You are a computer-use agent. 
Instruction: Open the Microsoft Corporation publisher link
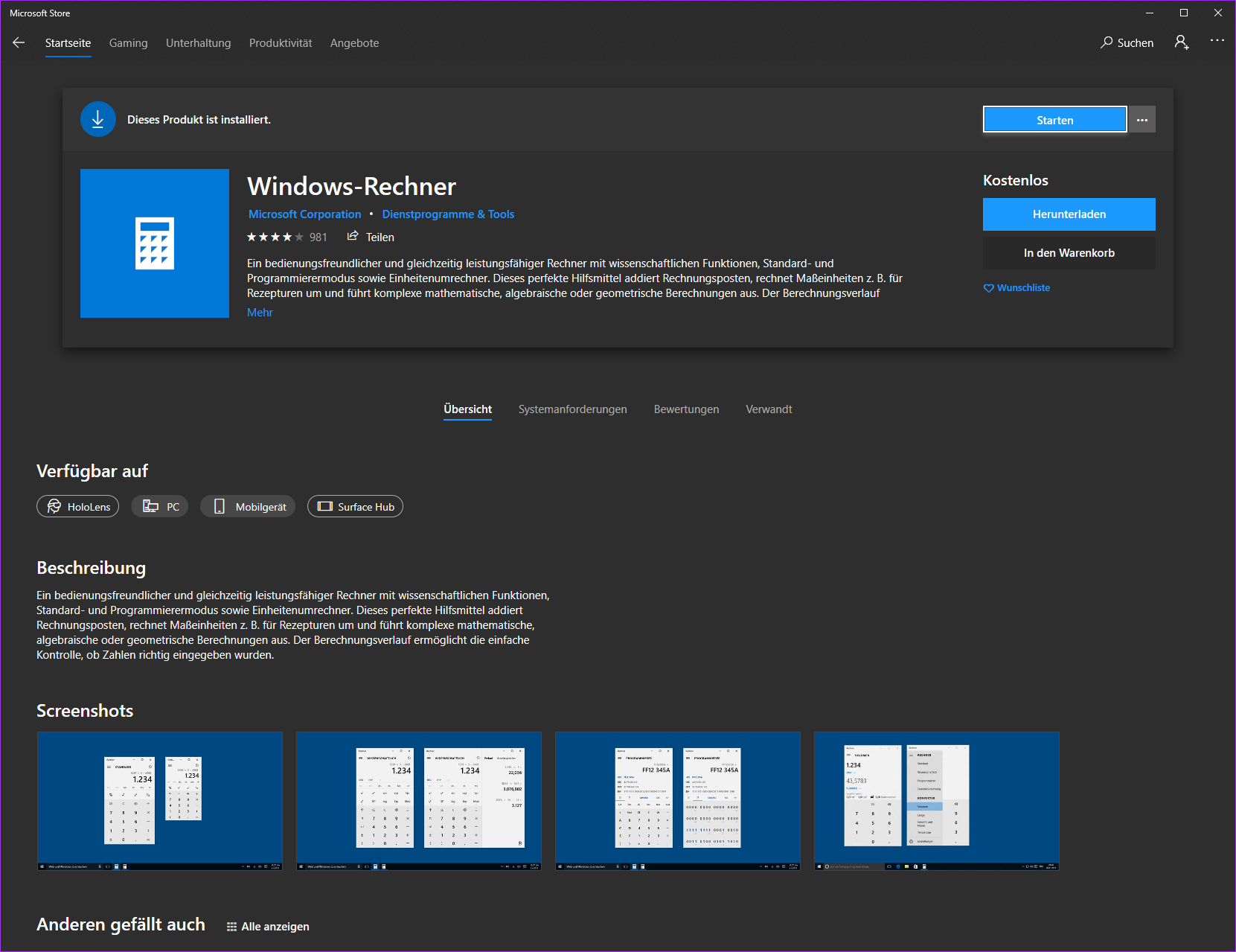coord(304,214)
